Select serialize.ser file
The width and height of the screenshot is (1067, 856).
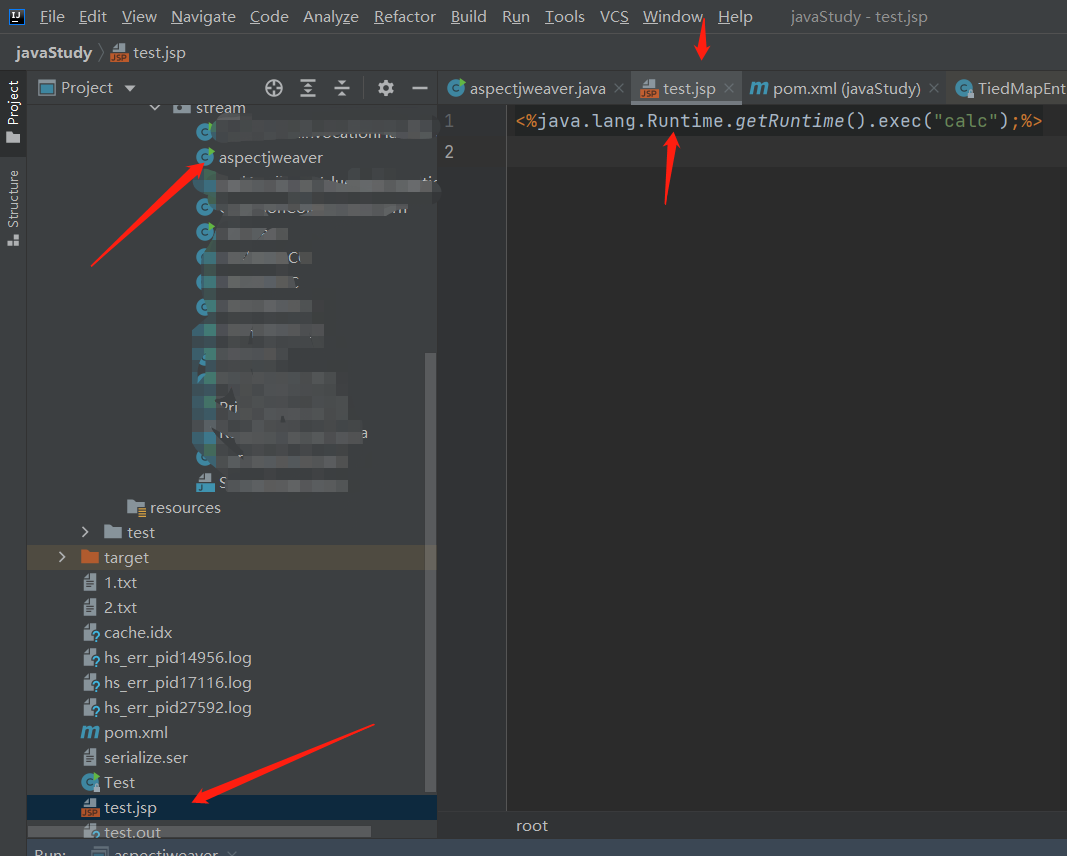146,757
